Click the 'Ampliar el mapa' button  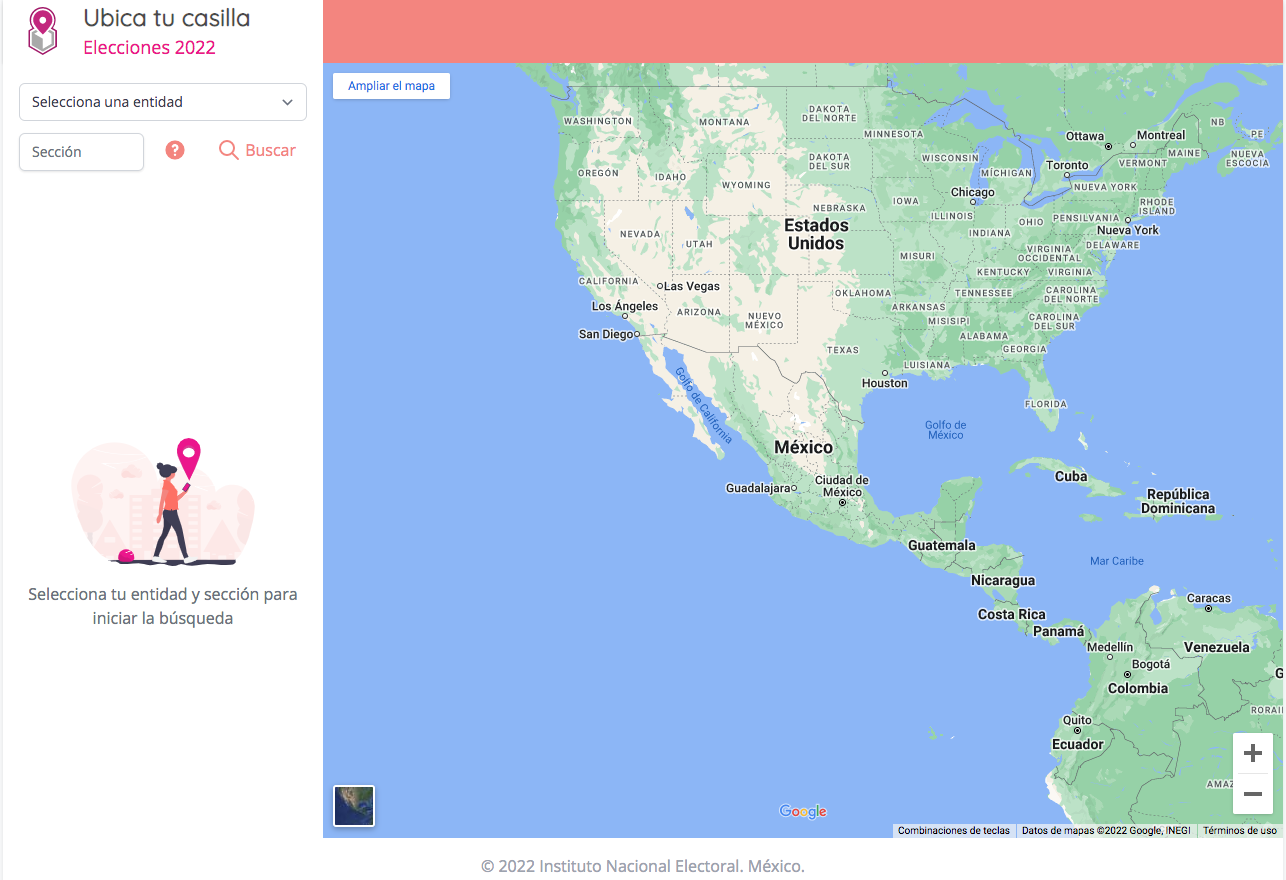(391, 86)
